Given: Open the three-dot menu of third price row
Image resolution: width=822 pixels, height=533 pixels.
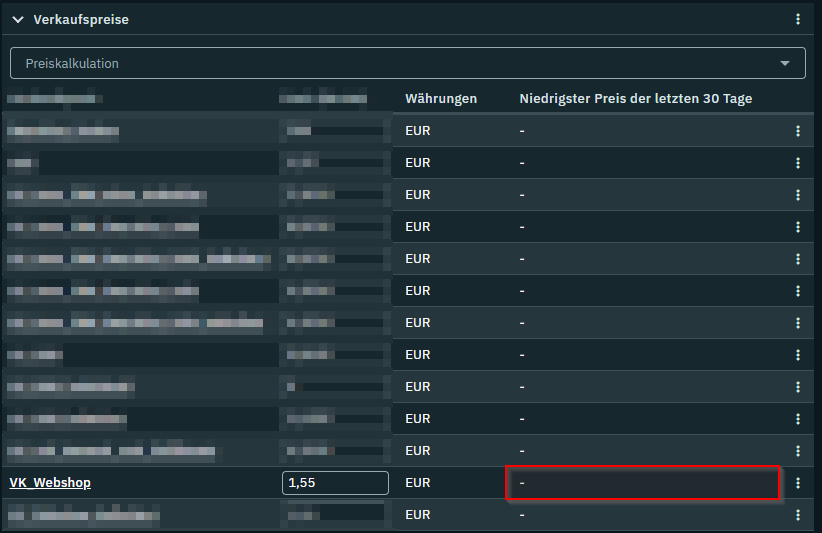Looking at the screenshot, I should tap(797, 195).
